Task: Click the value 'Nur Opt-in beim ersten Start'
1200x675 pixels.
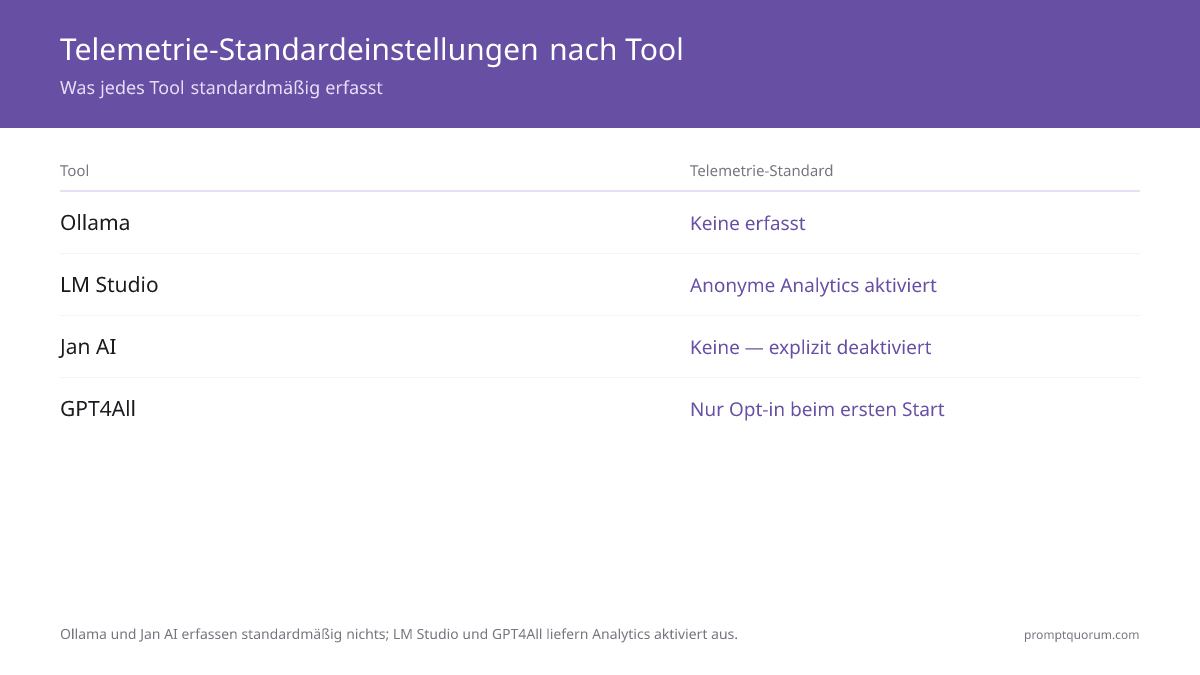Action: pos(817,409)
